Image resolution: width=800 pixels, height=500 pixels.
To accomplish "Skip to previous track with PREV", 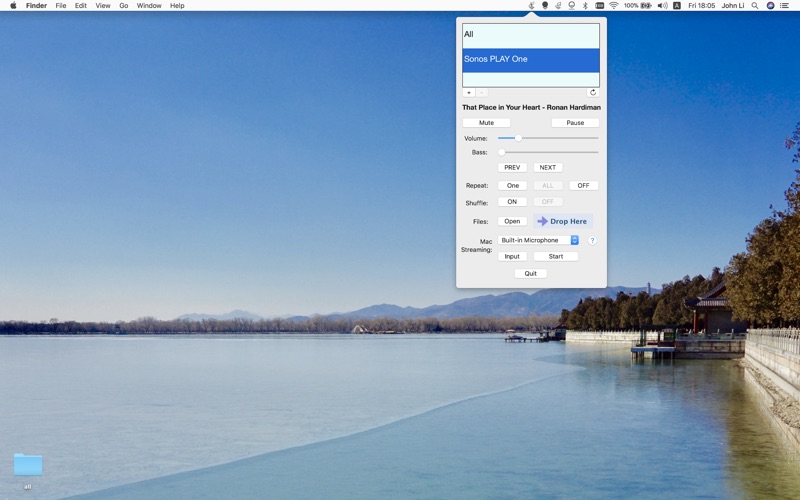I will (512, 167).
